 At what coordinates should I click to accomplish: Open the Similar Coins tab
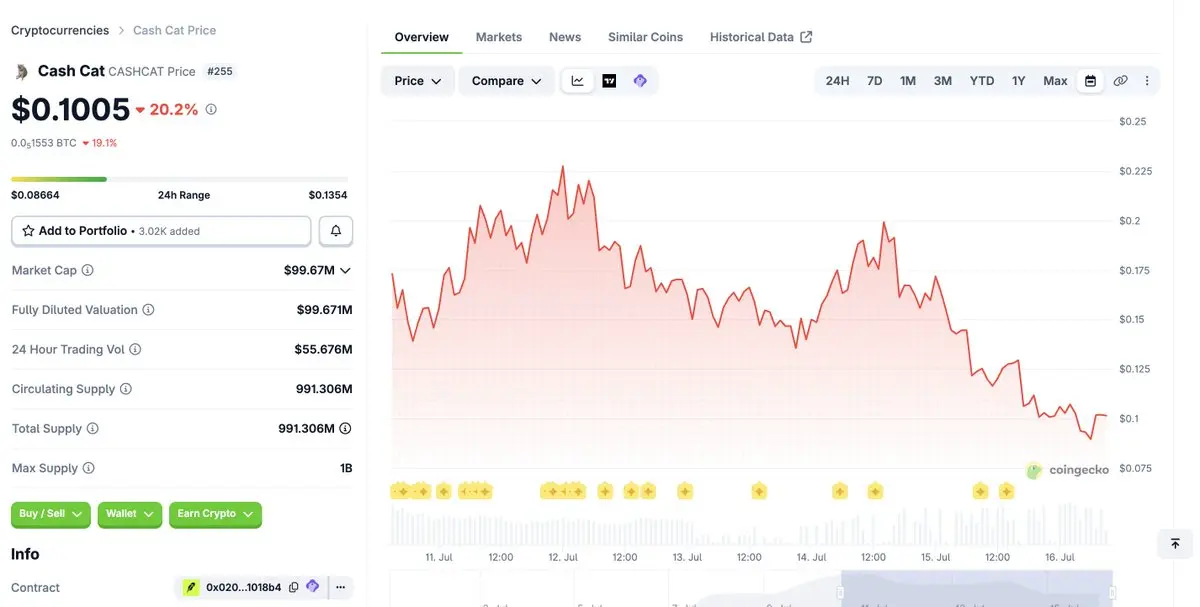646,37
